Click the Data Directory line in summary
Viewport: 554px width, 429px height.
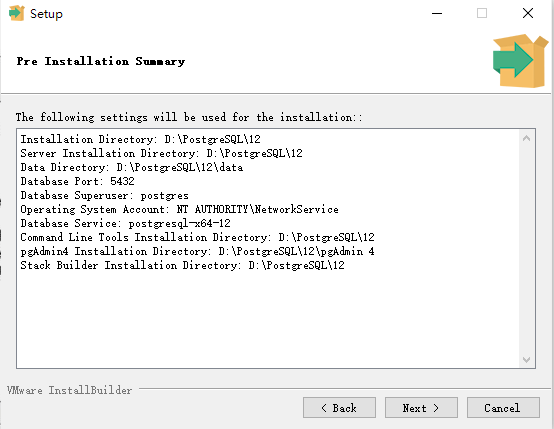click(131, 167)
